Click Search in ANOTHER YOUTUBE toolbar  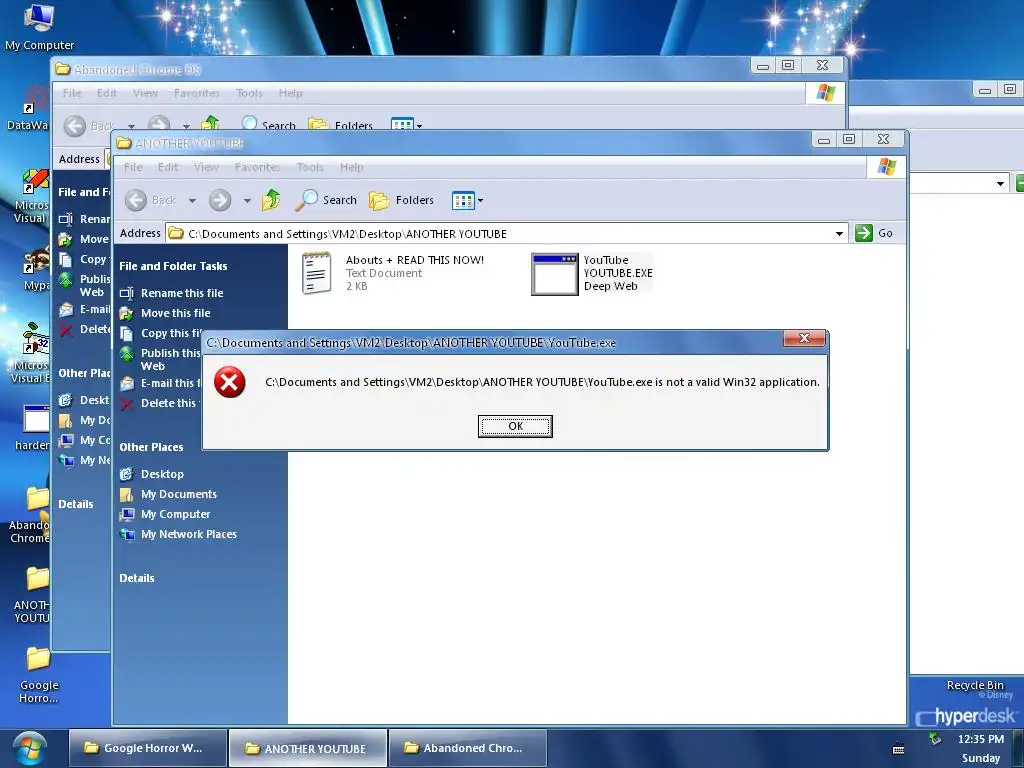click(x=326, y=200)
